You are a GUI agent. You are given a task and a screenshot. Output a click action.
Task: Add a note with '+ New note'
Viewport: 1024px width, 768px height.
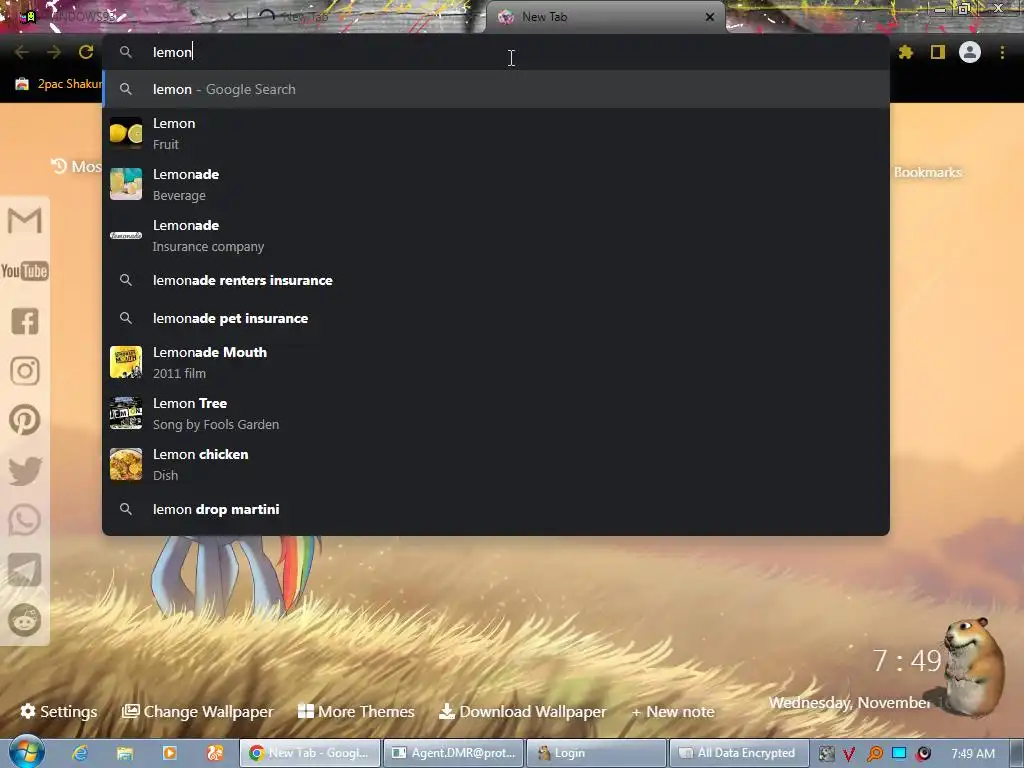(x=673, y=711)
